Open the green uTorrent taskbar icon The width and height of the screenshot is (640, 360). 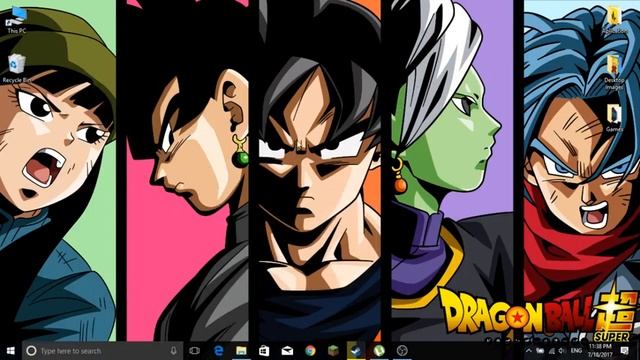379,351
